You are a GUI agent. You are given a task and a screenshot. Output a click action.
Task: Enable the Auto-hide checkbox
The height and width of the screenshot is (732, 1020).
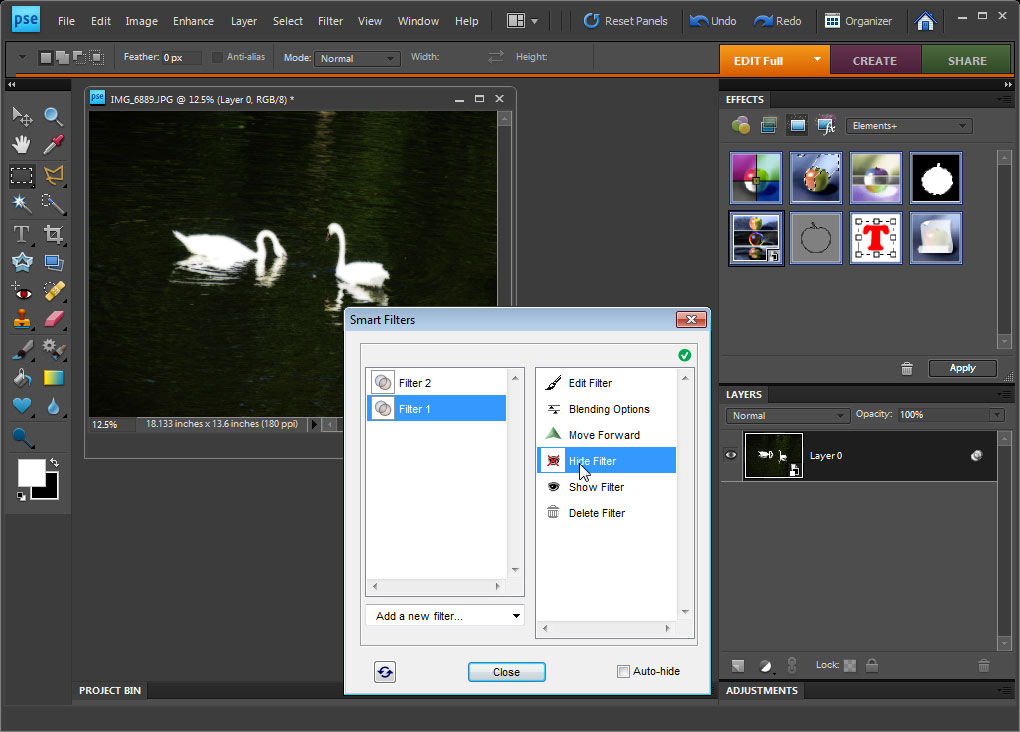pos(623,671)
